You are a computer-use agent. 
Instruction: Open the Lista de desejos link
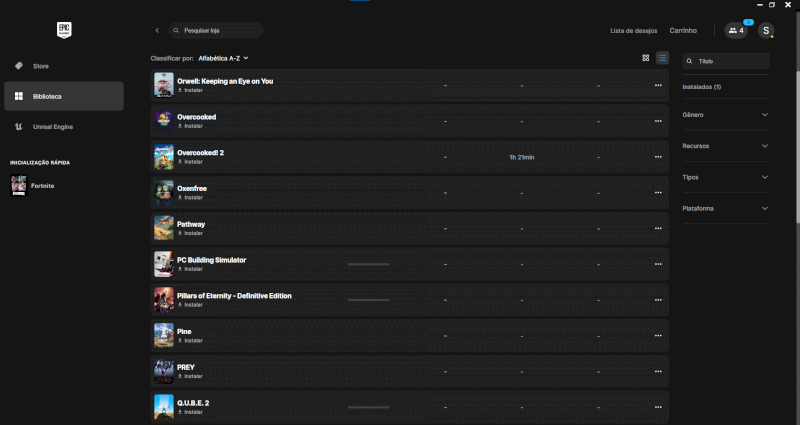tap(634, 31)
